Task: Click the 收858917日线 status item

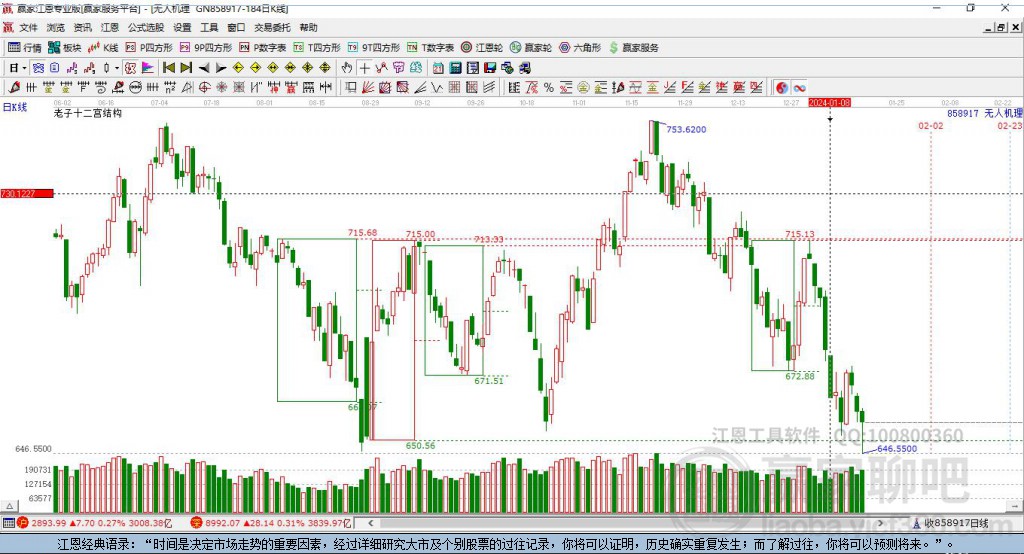Action: point(951,523)
